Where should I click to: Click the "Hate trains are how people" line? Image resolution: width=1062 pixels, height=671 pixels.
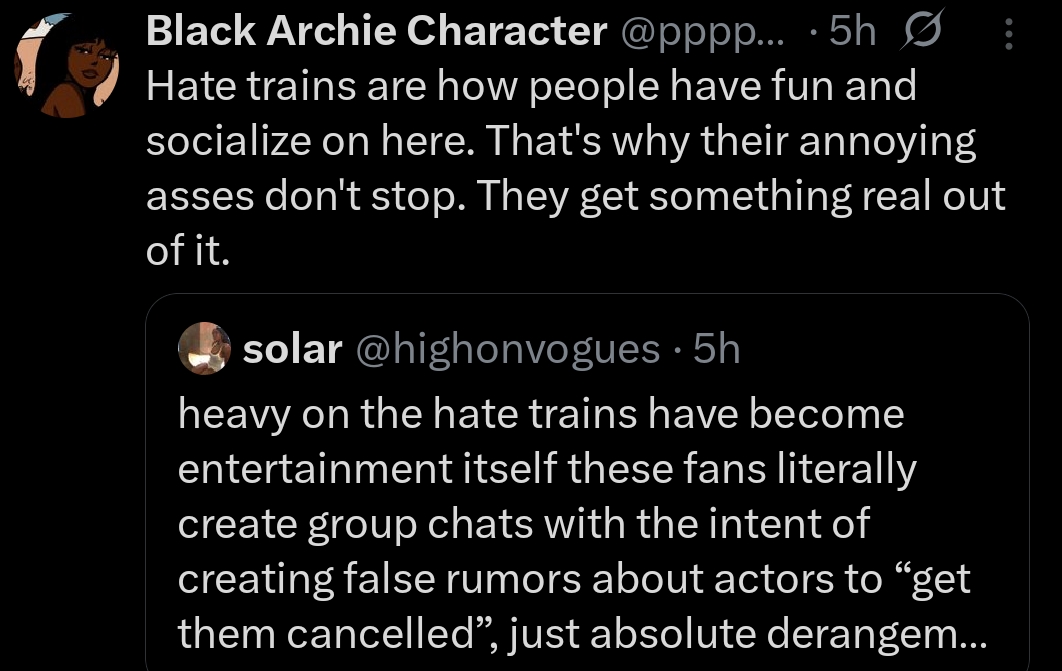pos(530,87)
